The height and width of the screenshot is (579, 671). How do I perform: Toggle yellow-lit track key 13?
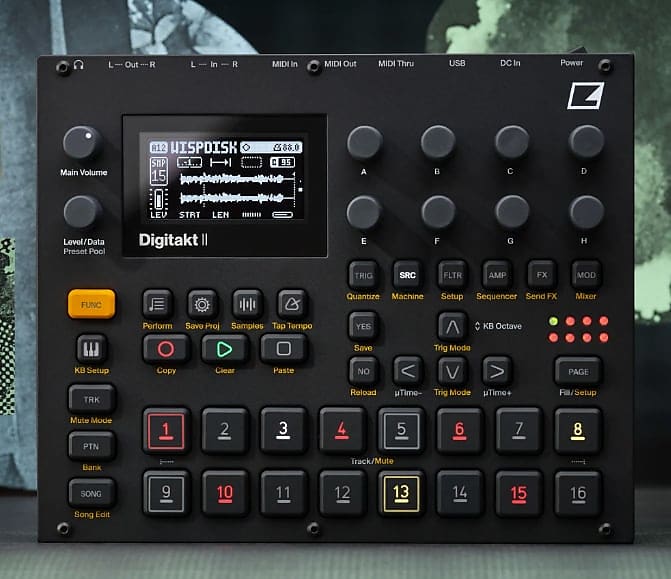tap(401, 494)
